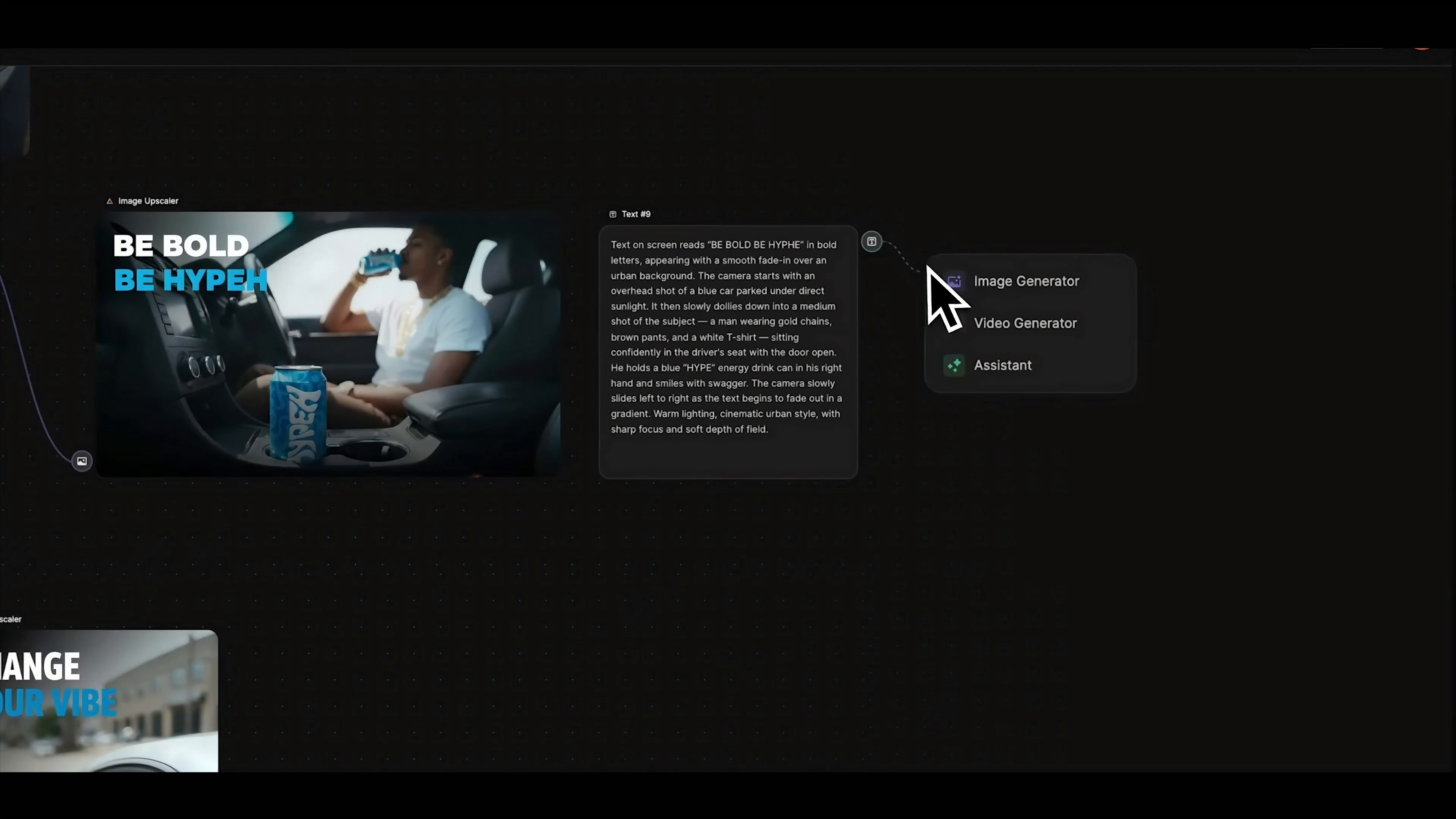Open the YOUR VIBE image thumbnail
Image resolution: width=1456 pixels, height=819 pixels.
108,701
